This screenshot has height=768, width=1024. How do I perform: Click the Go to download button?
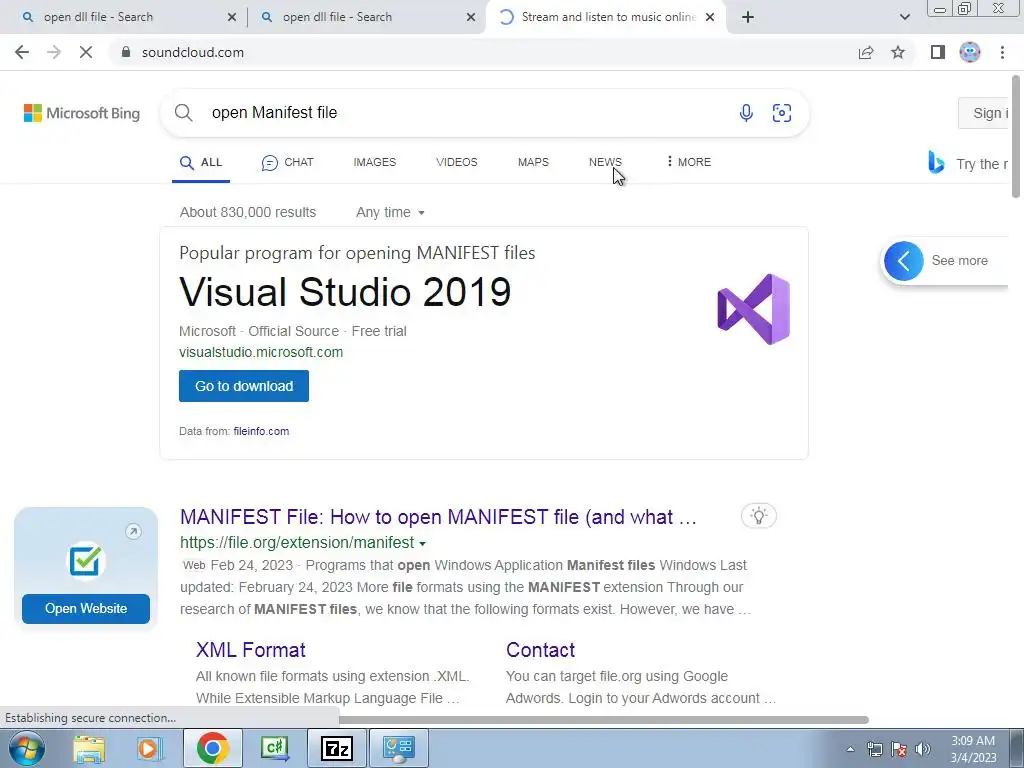tap(244, 386)
